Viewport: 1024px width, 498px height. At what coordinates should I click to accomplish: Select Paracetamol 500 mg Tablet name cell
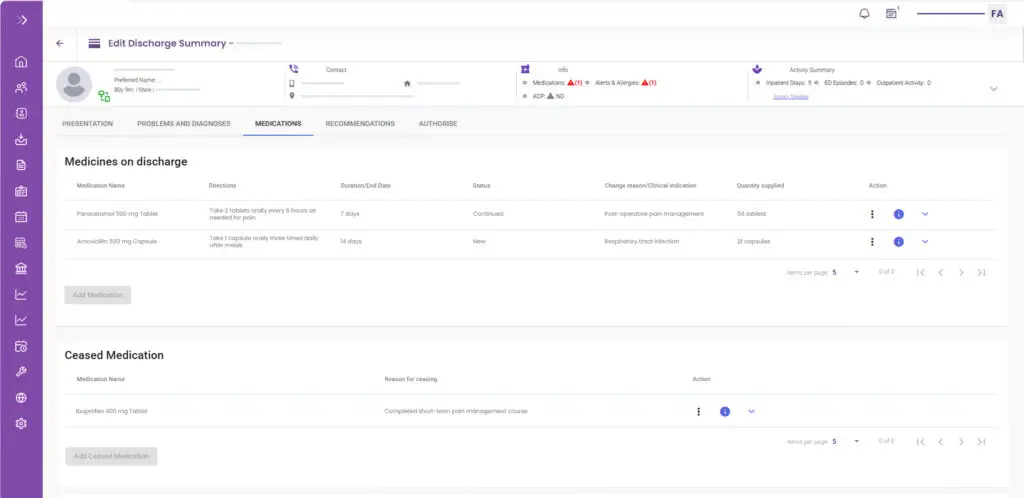click(117, 214)
